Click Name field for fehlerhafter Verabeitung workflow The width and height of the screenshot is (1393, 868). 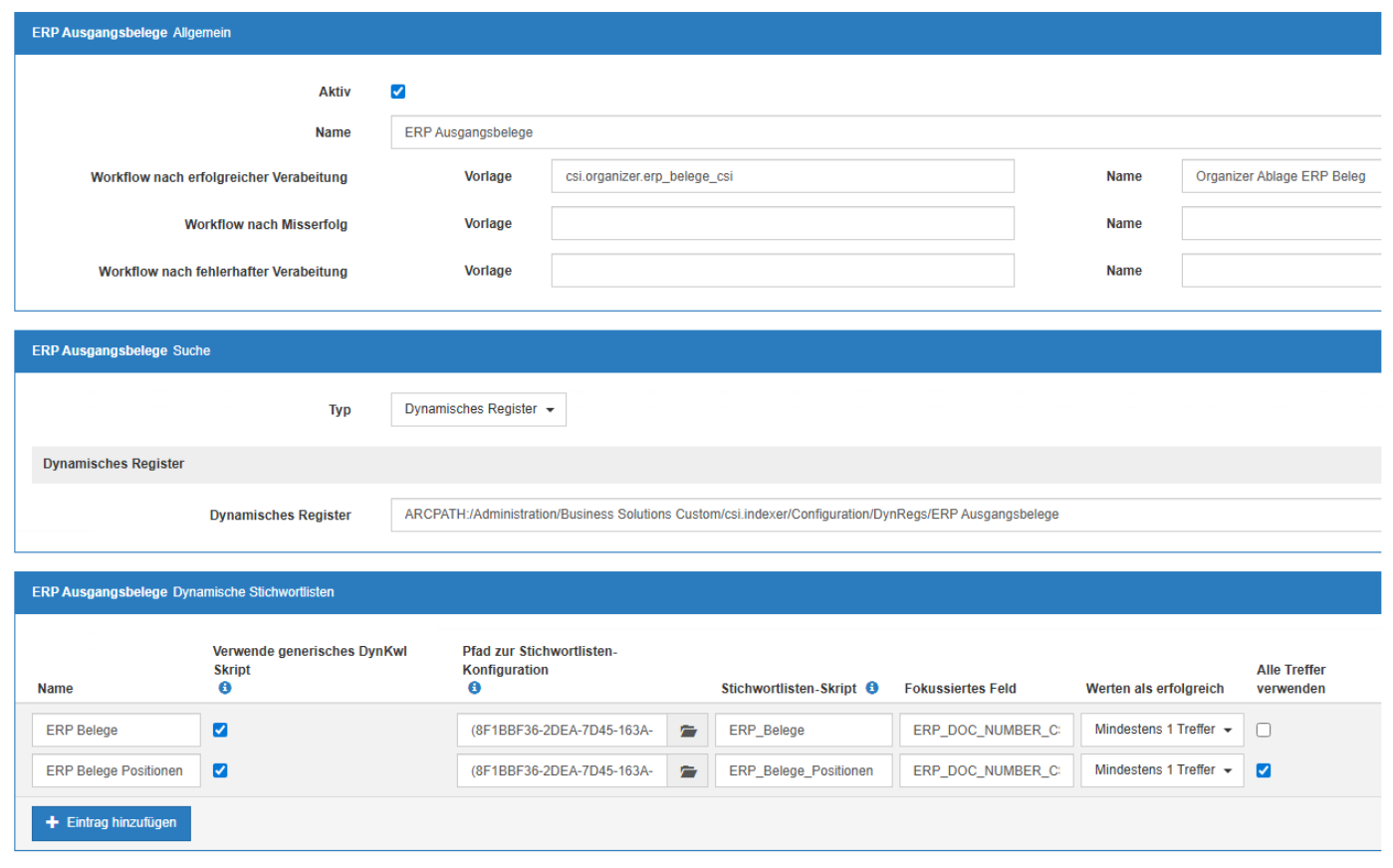1281,271
